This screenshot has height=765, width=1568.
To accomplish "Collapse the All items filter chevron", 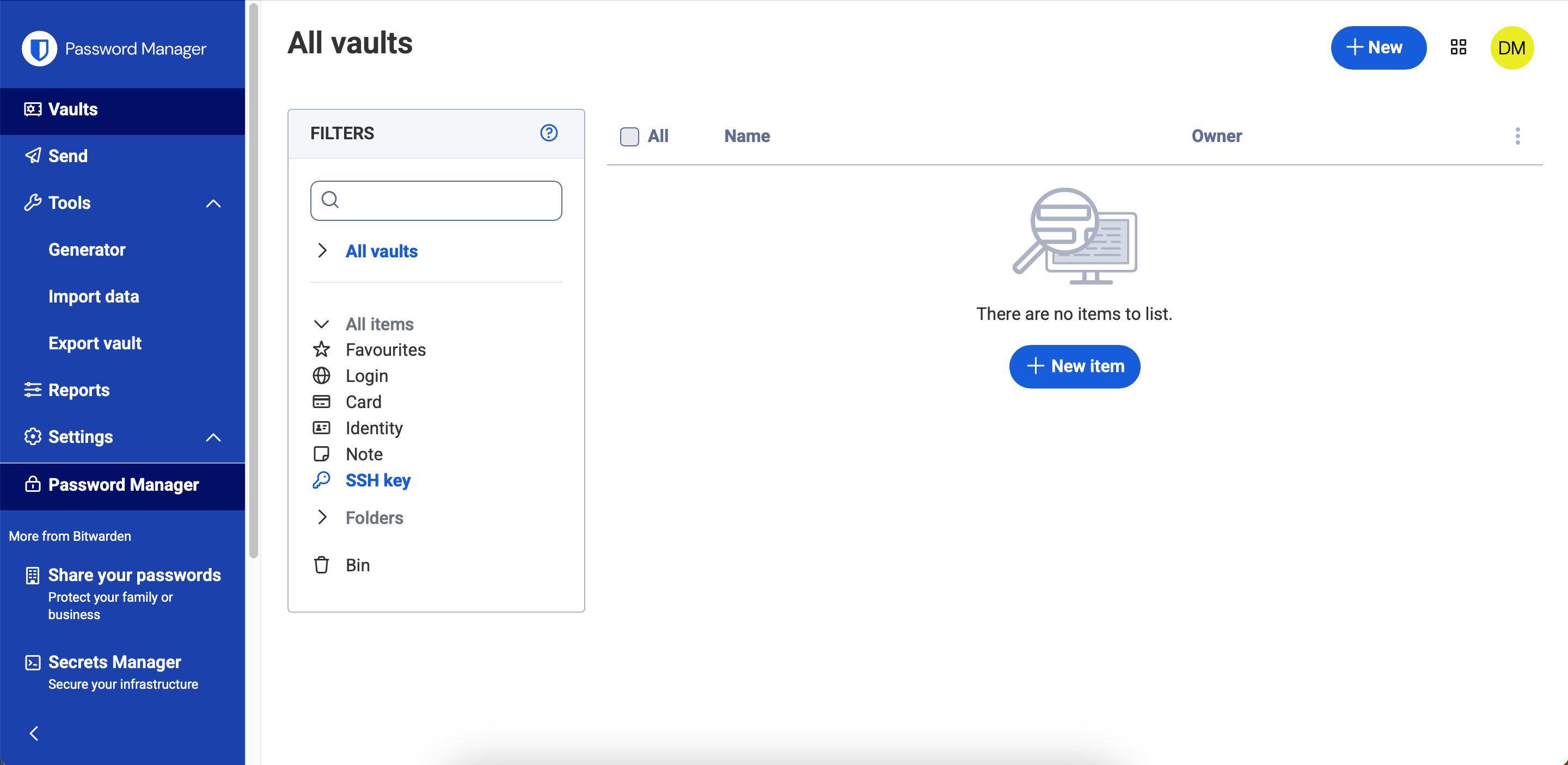I will [x=321, y=324].
